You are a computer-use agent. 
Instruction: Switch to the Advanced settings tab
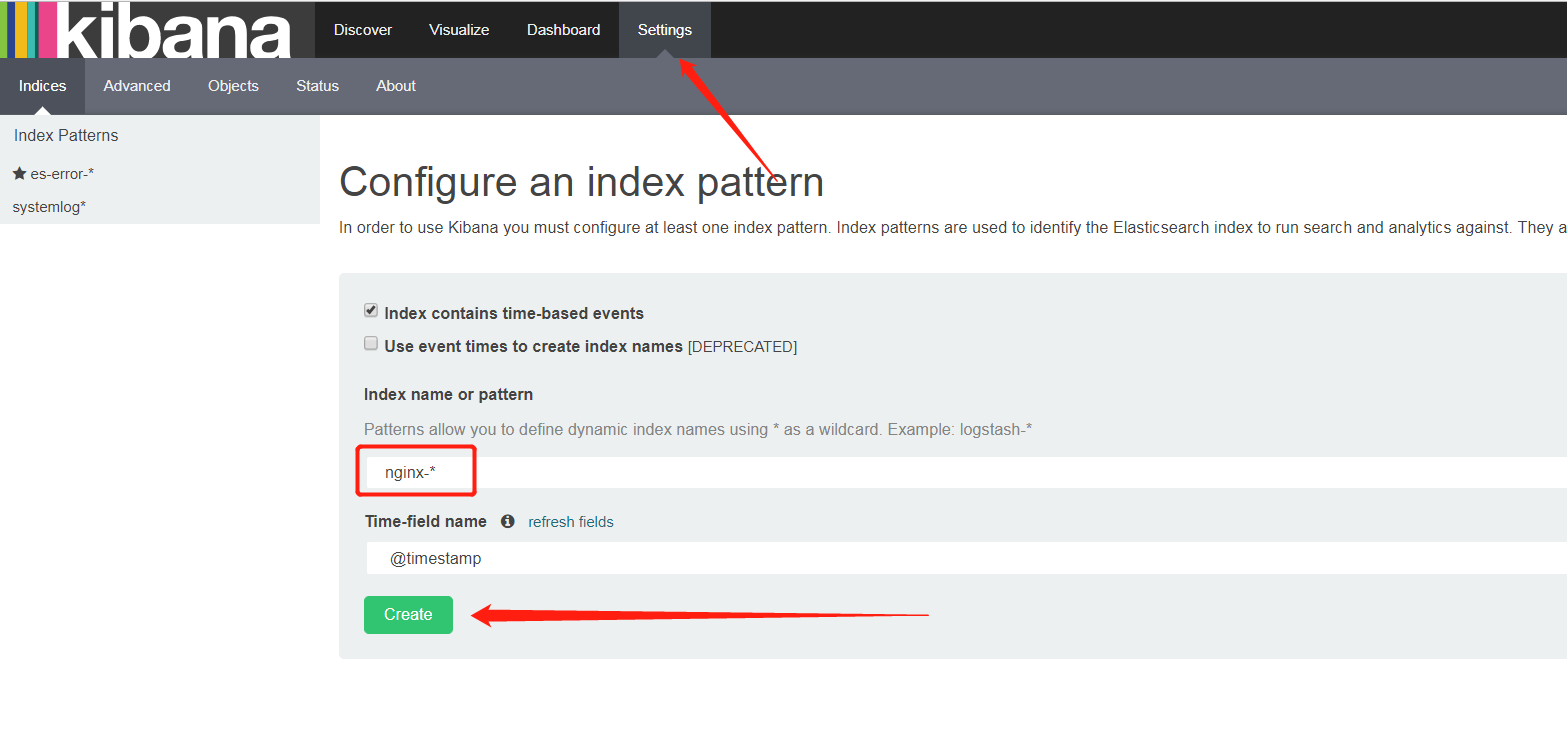[x=136, y=85]
